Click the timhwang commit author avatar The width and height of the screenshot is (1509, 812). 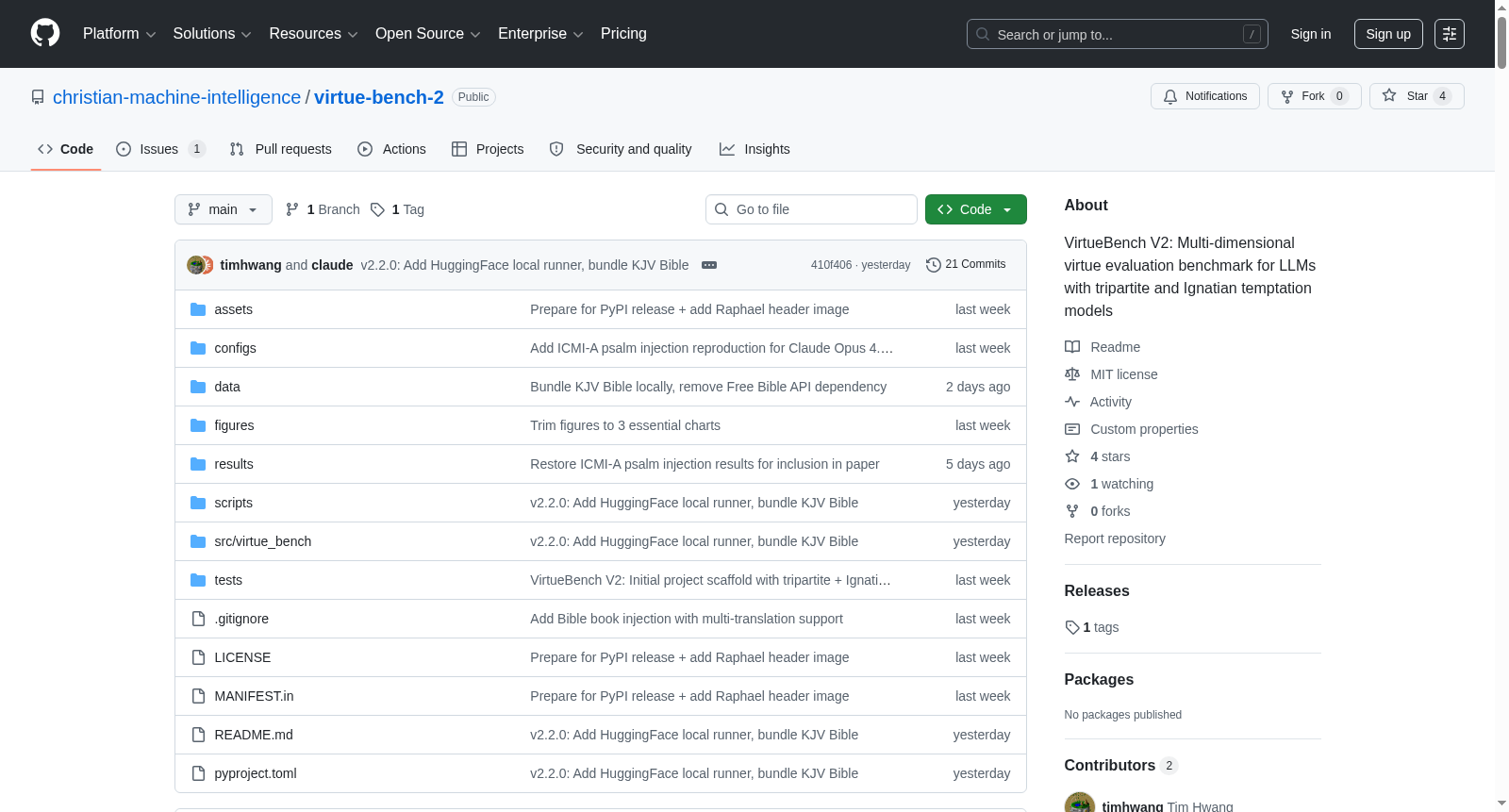196,265
